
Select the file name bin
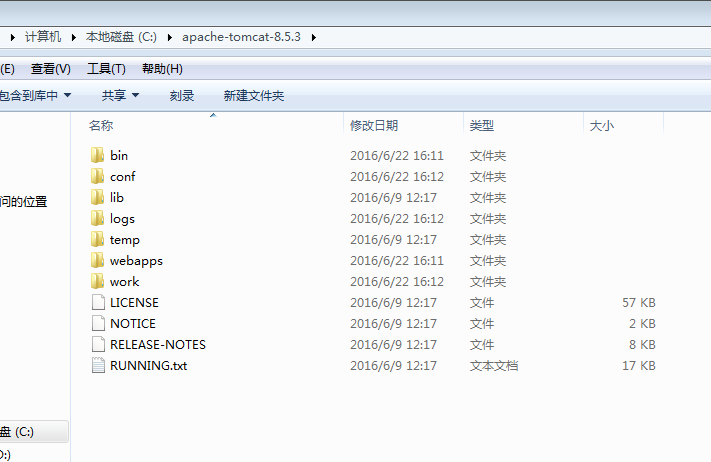pos(119,156)
